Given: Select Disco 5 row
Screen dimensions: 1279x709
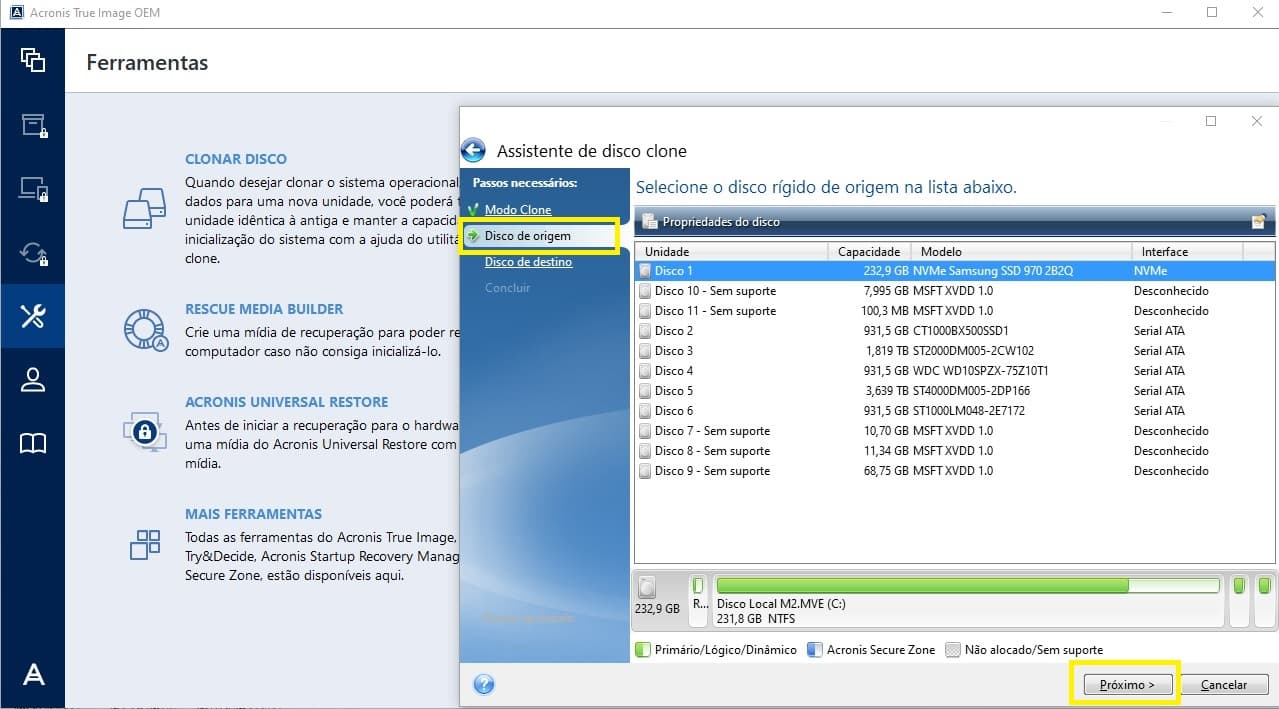Looking at the screenshot, I should [x=954, y=391].
